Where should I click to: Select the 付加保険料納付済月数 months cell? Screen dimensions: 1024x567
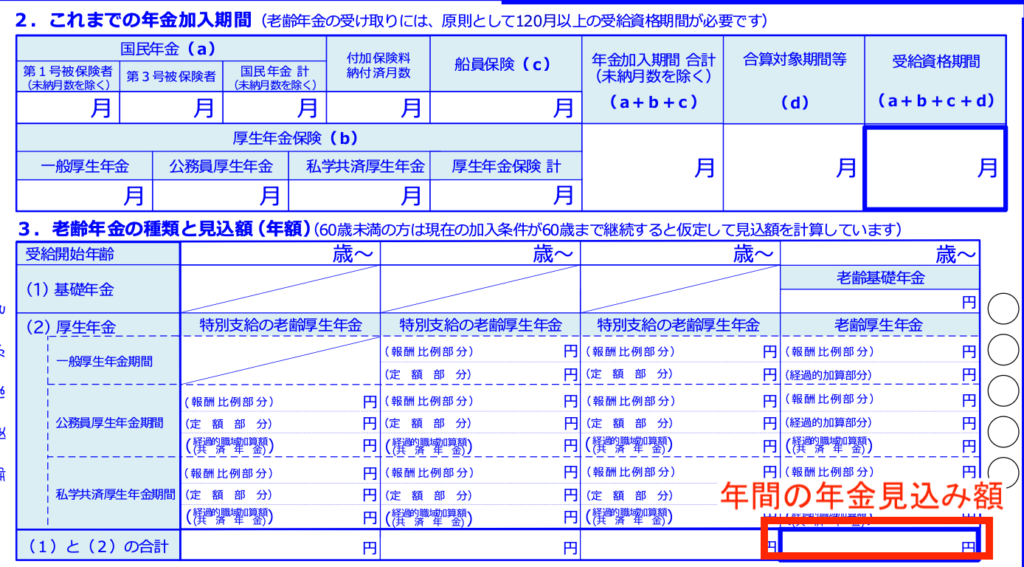pos(379,108)
